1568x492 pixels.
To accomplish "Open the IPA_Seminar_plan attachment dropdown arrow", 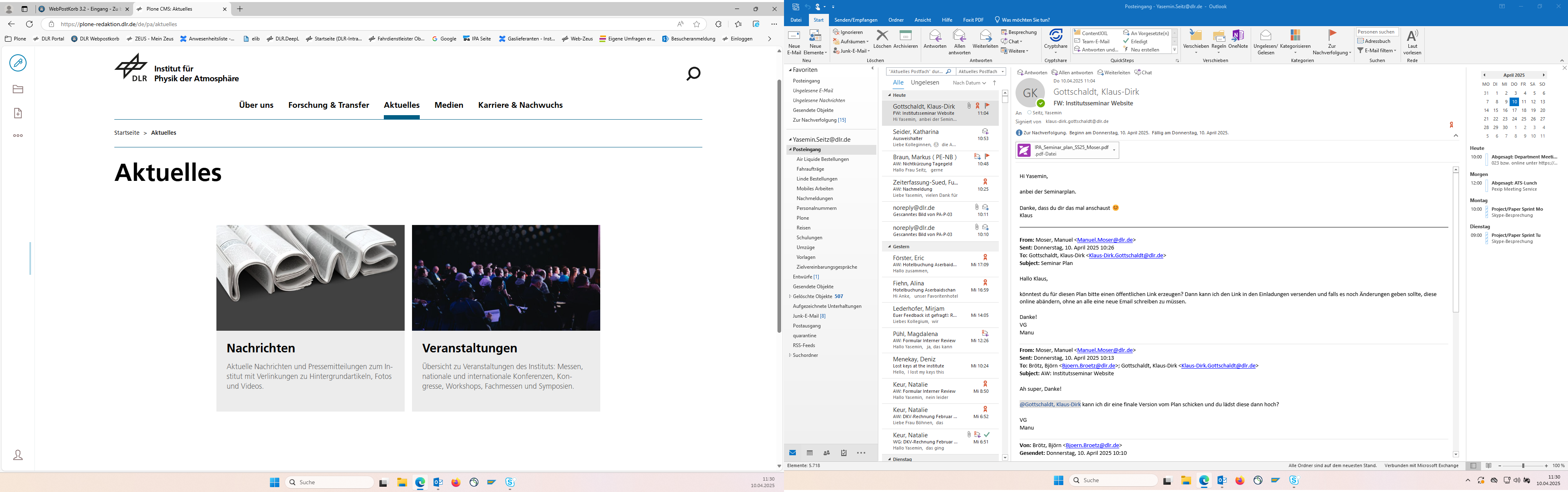I will tap(1114, 150).
